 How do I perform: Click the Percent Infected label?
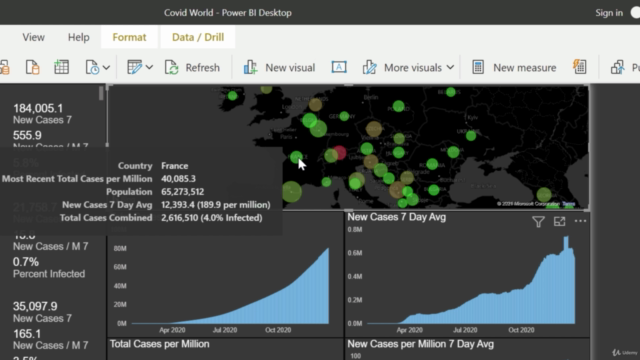tap(49, 274)
